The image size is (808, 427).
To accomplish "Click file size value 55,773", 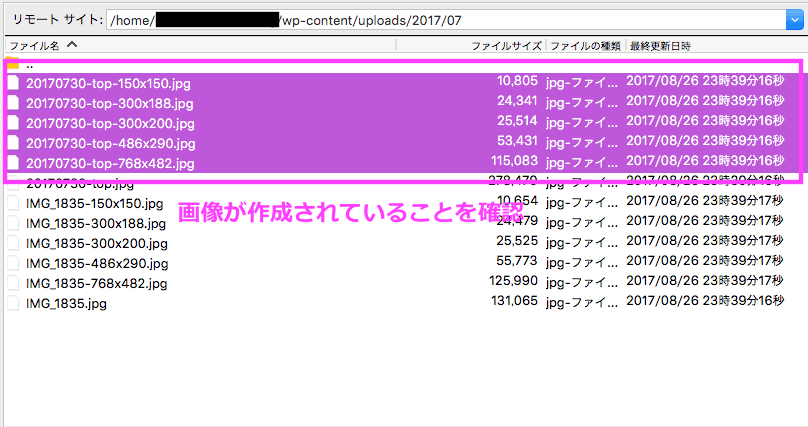I will [x=517, y=261].
